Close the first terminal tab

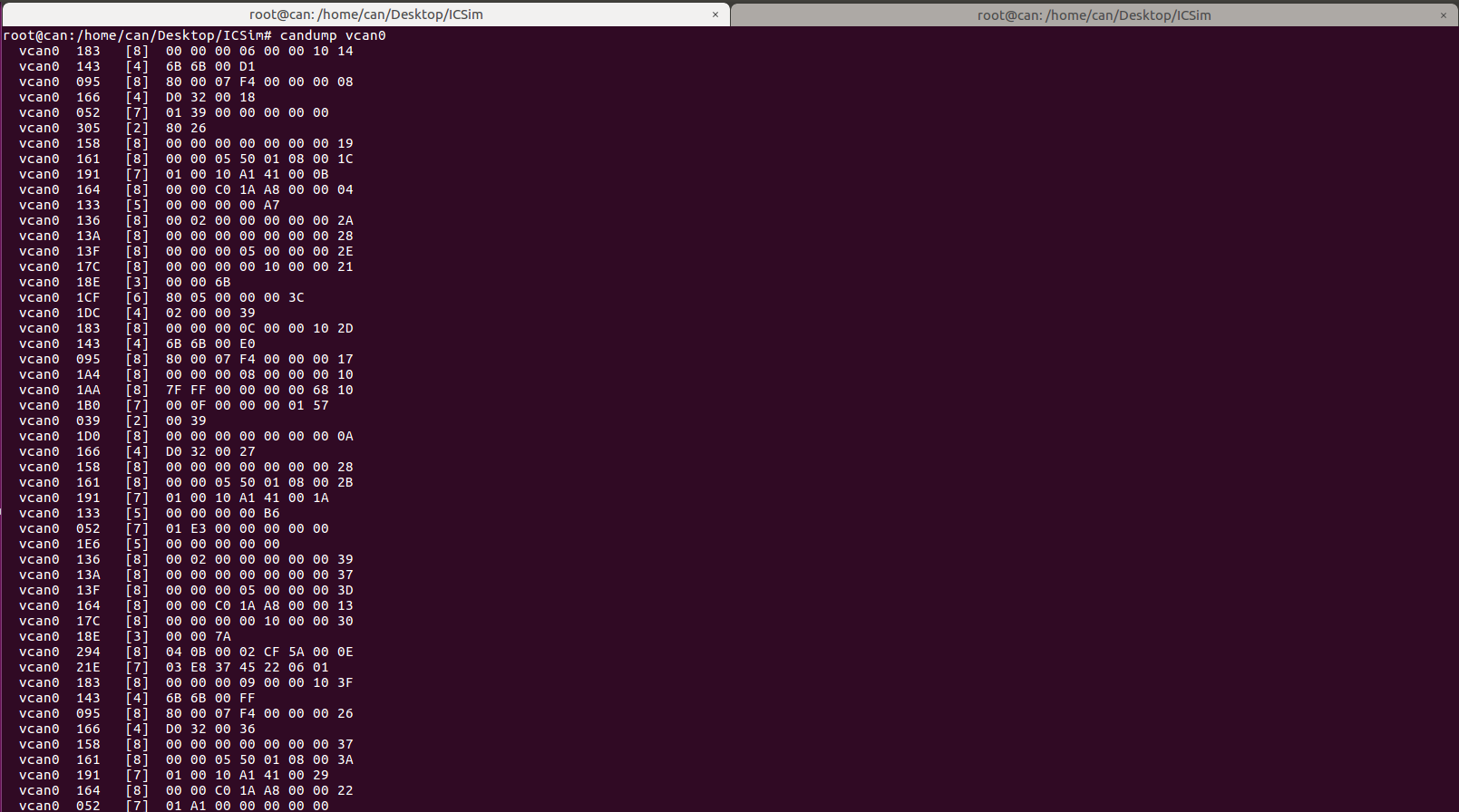(x=715, y=14)
